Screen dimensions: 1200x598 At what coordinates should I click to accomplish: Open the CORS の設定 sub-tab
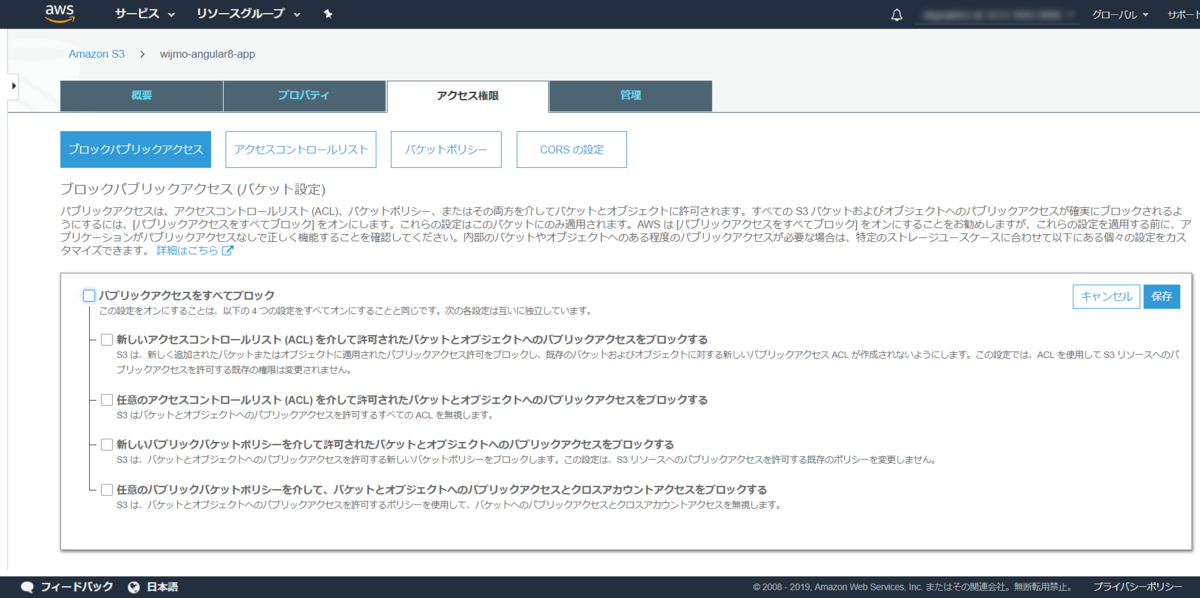571,149
